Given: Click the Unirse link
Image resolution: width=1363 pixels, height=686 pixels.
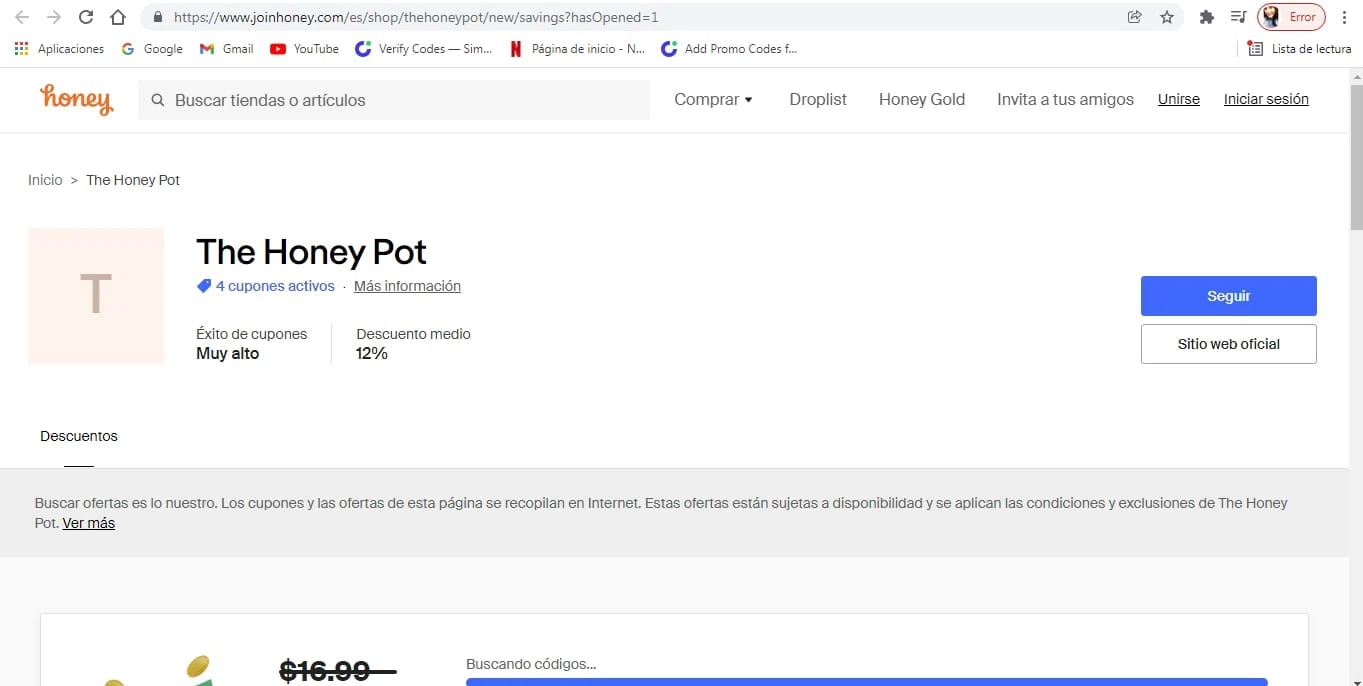Looking at the screenshot, I should (x=1179, y=99).
